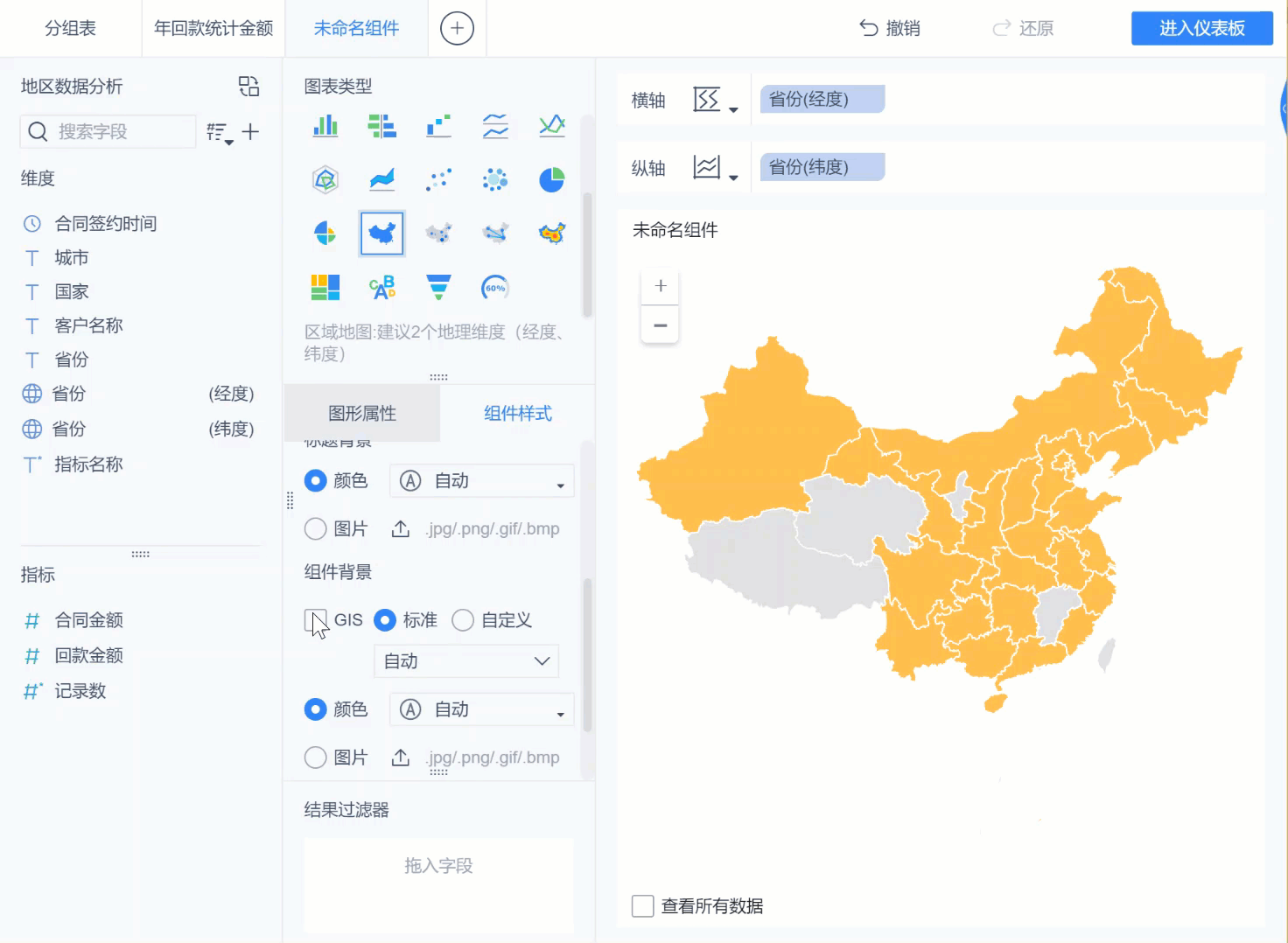
Task: Select the column chart type icon
Action: (x=325, y=126)
